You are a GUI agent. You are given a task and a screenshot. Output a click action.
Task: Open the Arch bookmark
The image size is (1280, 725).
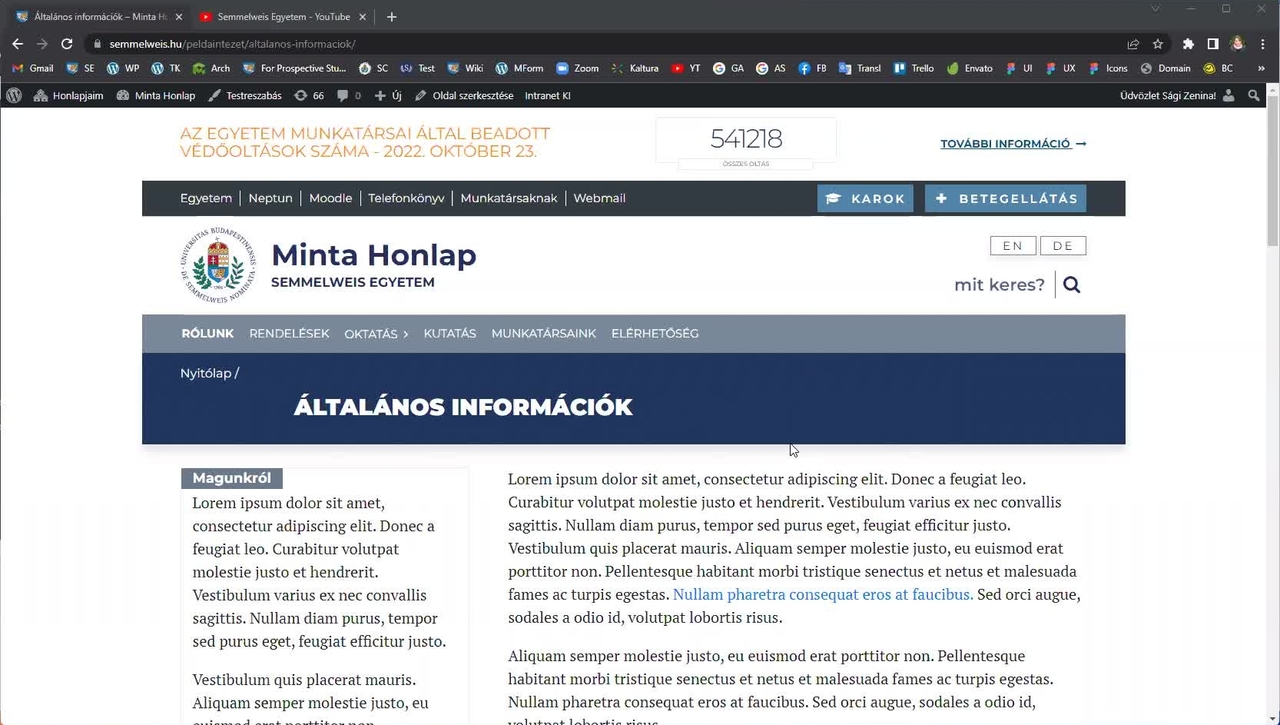pos(212,69)
